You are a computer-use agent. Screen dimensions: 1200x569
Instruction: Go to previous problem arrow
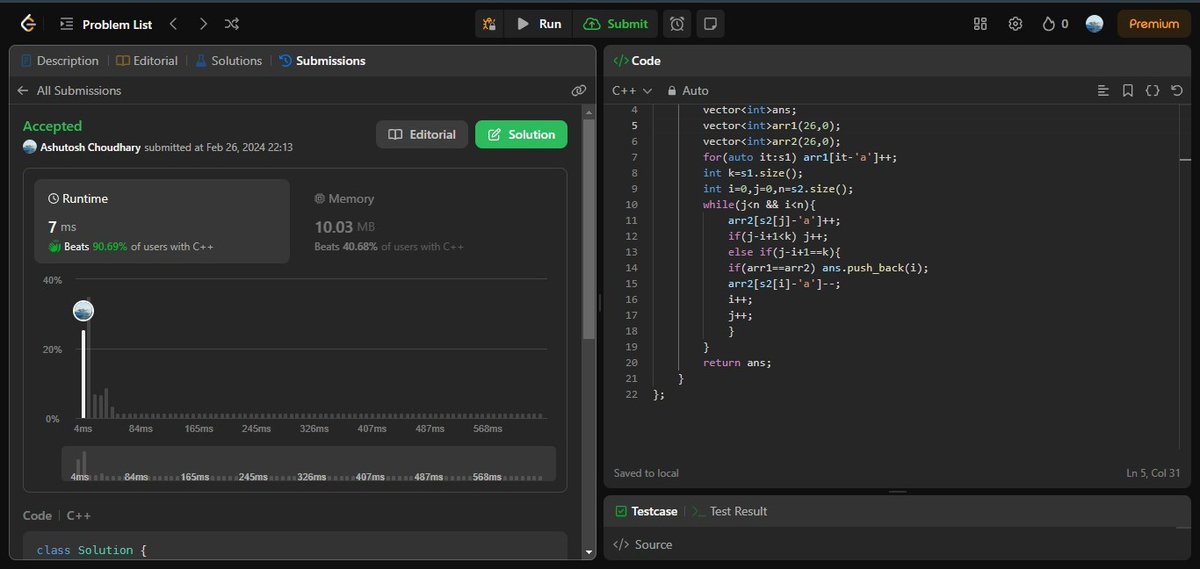click(x=173, y=23)
